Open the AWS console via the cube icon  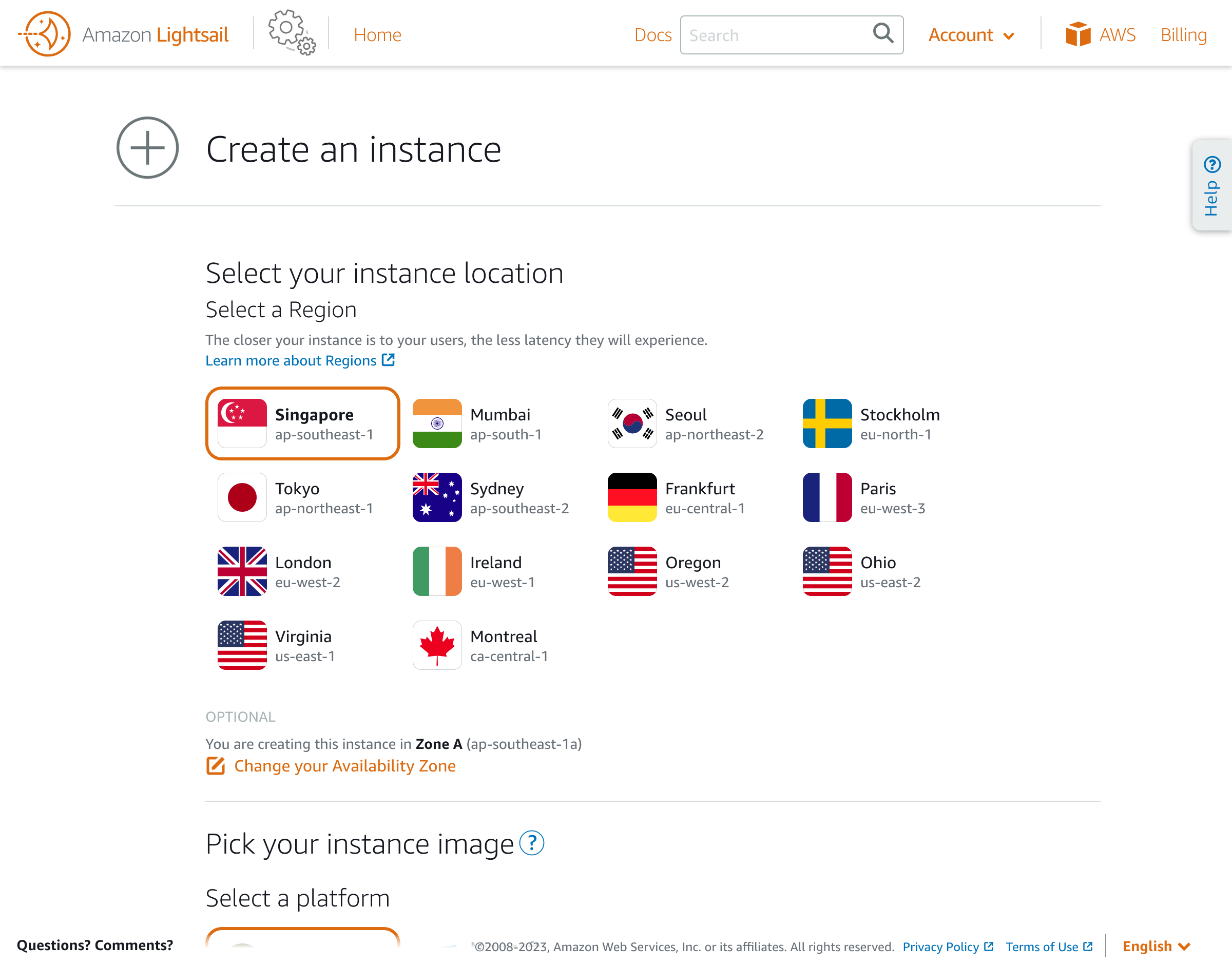pos(1079,34)
